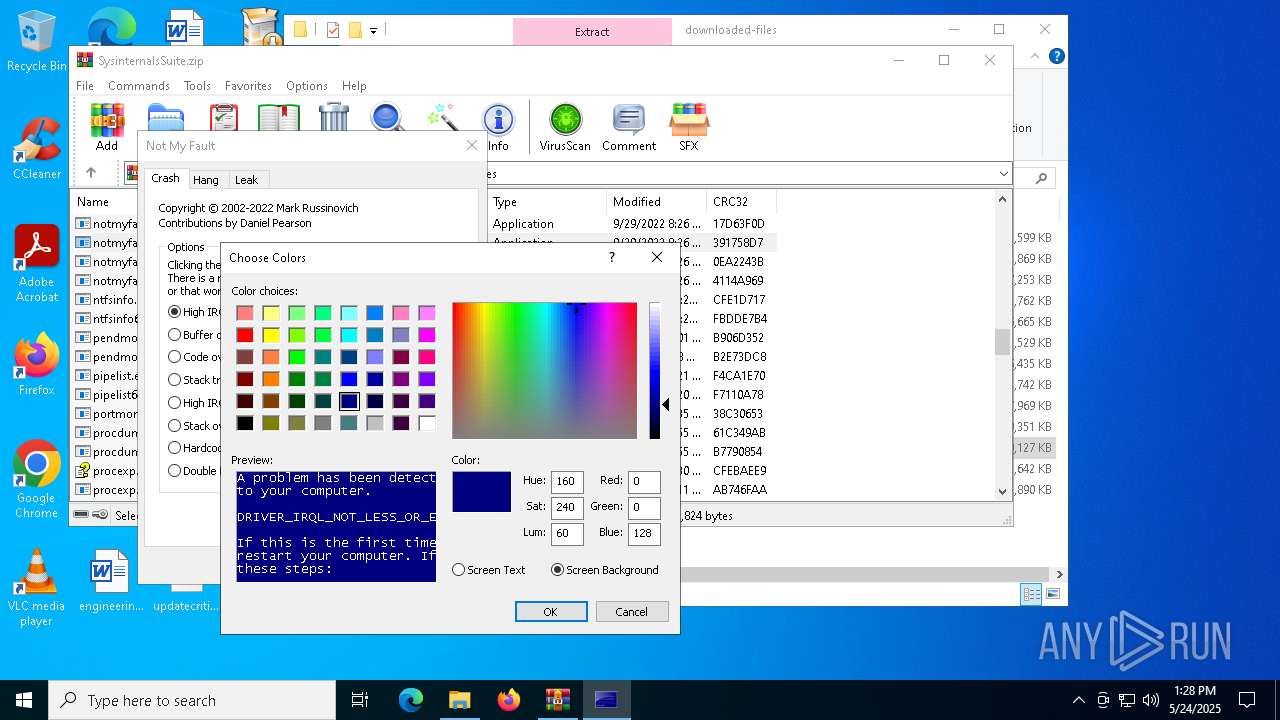Click the up-one-level arrow in WinRAR
This screenshot has width=1280, height=720.
coord(91,173)
